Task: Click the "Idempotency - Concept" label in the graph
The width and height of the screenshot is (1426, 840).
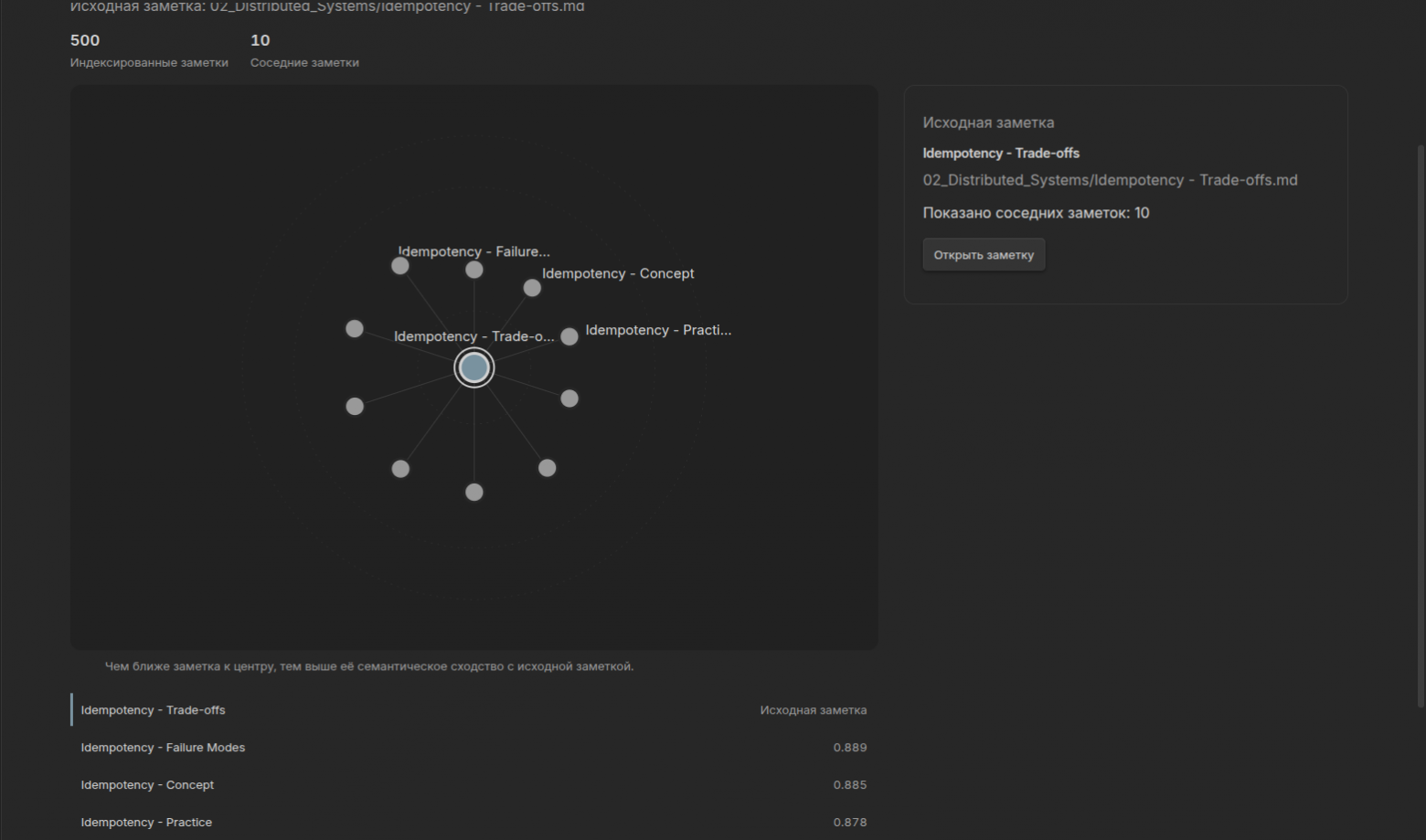Action: (618, 273)
